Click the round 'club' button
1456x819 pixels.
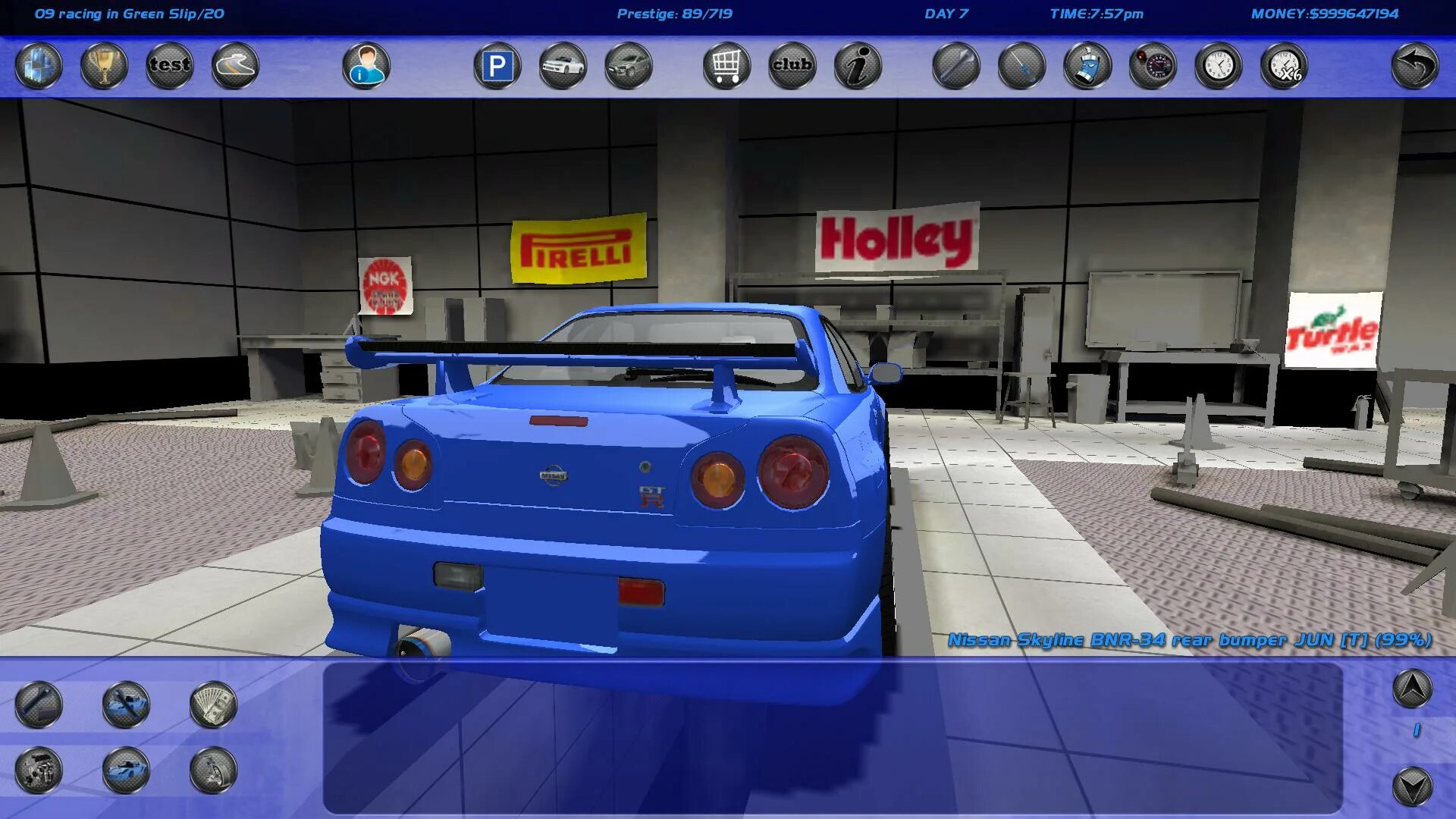792,66
